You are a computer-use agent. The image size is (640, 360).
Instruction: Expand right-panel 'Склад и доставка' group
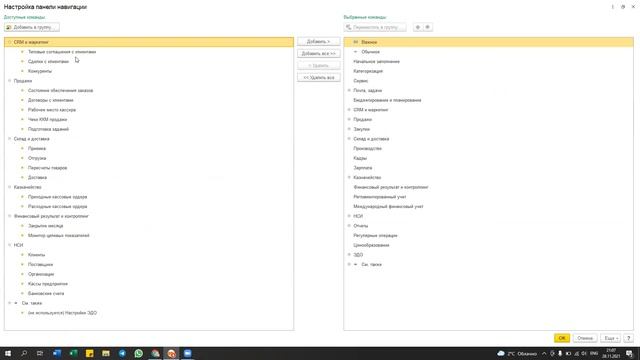(x=349, y=139)
